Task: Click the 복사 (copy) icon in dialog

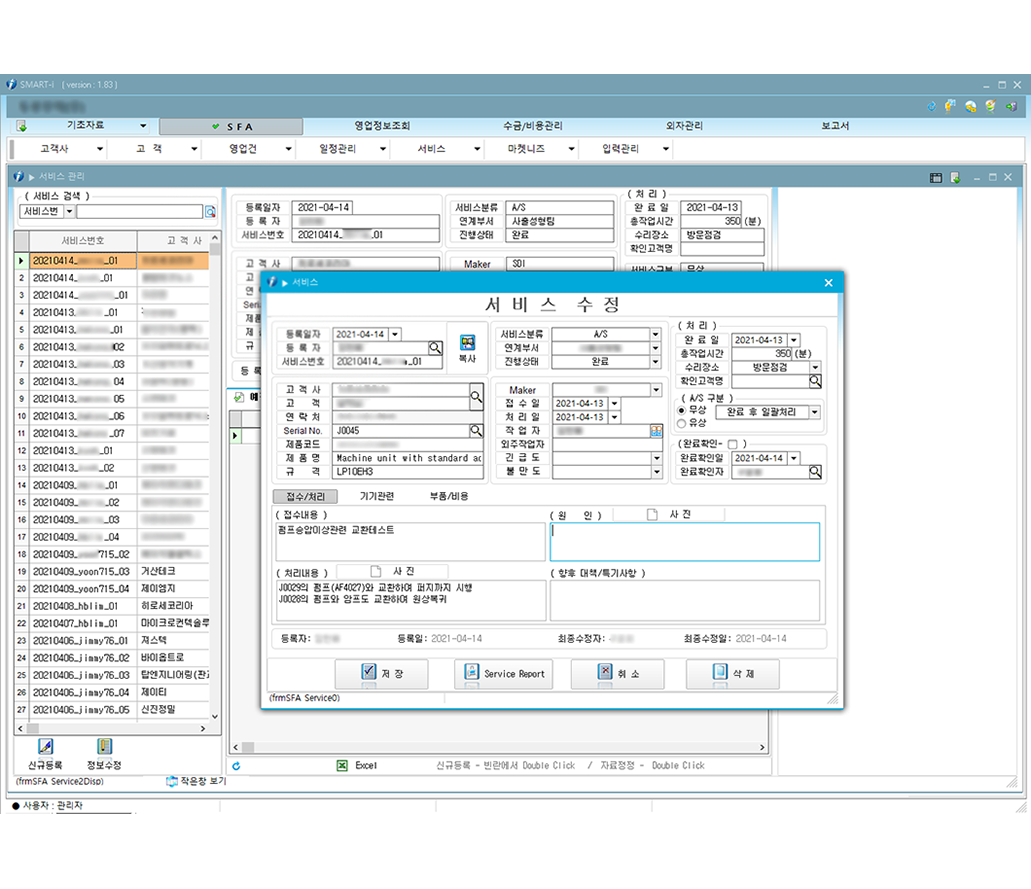Action: [x=466, y=343]
